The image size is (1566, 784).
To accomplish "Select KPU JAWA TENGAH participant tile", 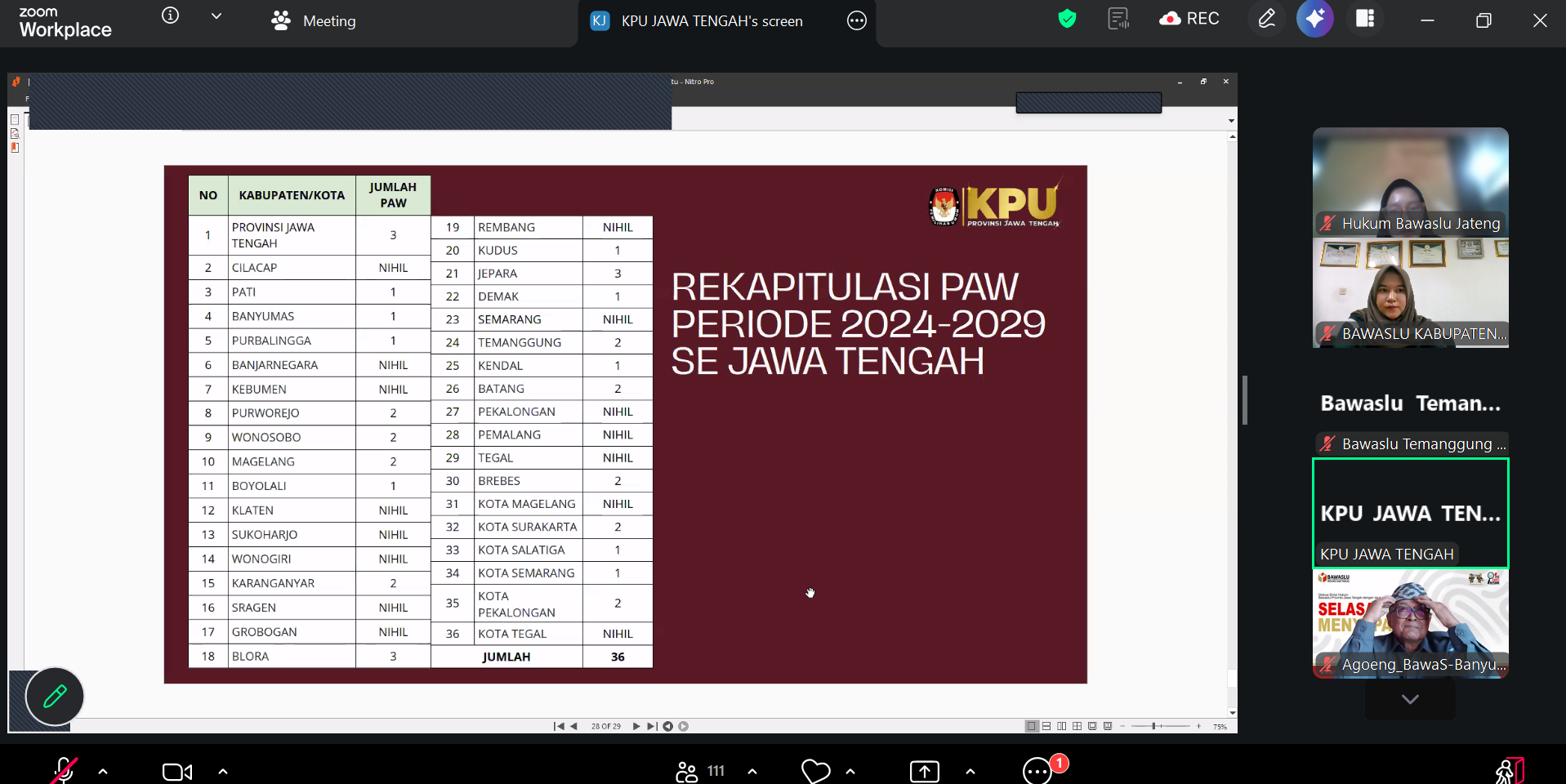I will 1411,514.
